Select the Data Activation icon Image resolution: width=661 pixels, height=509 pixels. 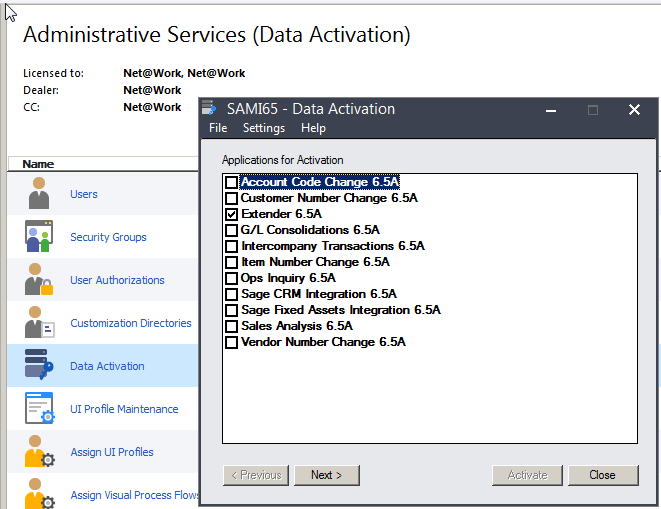(38, 366)
